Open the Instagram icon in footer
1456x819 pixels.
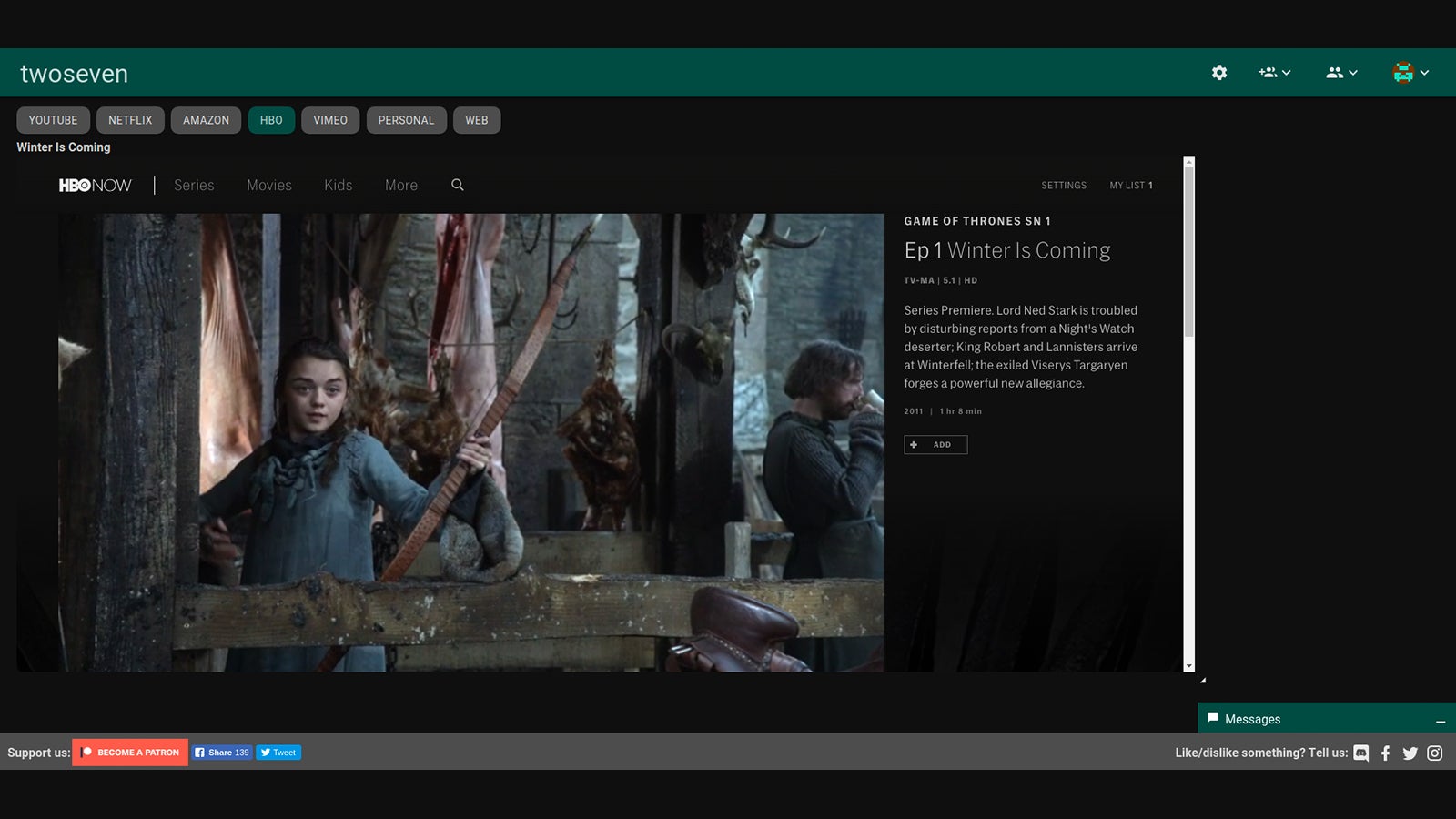pyautogui.click(x=1434, y=753)
